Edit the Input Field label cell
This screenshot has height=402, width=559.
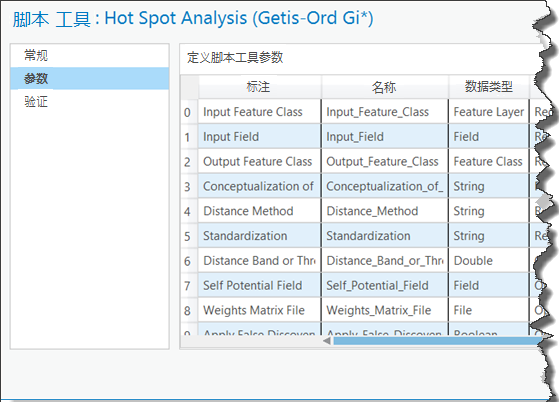point(260,136)
